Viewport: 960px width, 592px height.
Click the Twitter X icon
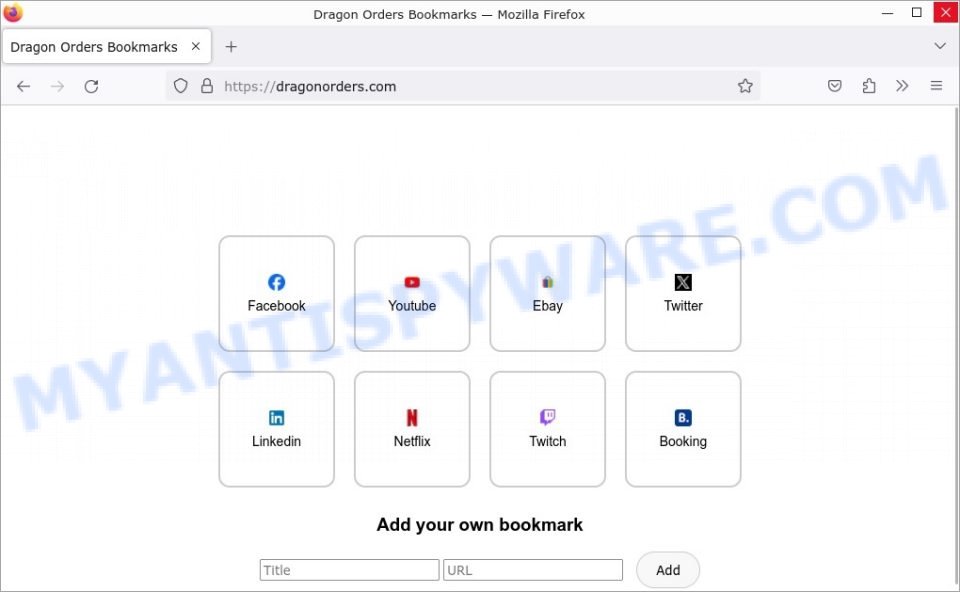pos(683,282)
